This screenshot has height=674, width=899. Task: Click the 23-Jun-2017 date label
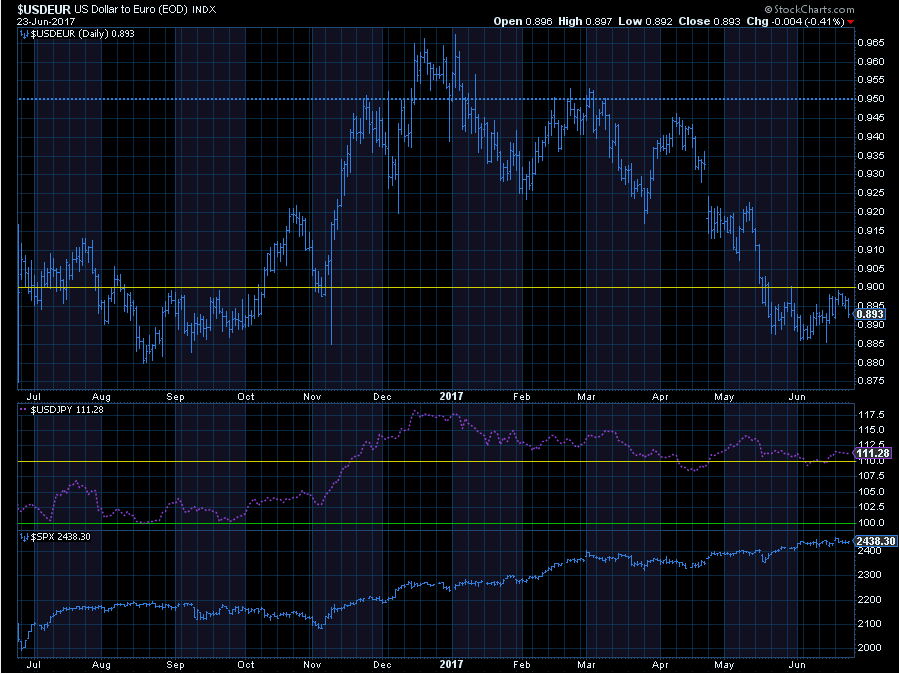[x=45, y=21]
